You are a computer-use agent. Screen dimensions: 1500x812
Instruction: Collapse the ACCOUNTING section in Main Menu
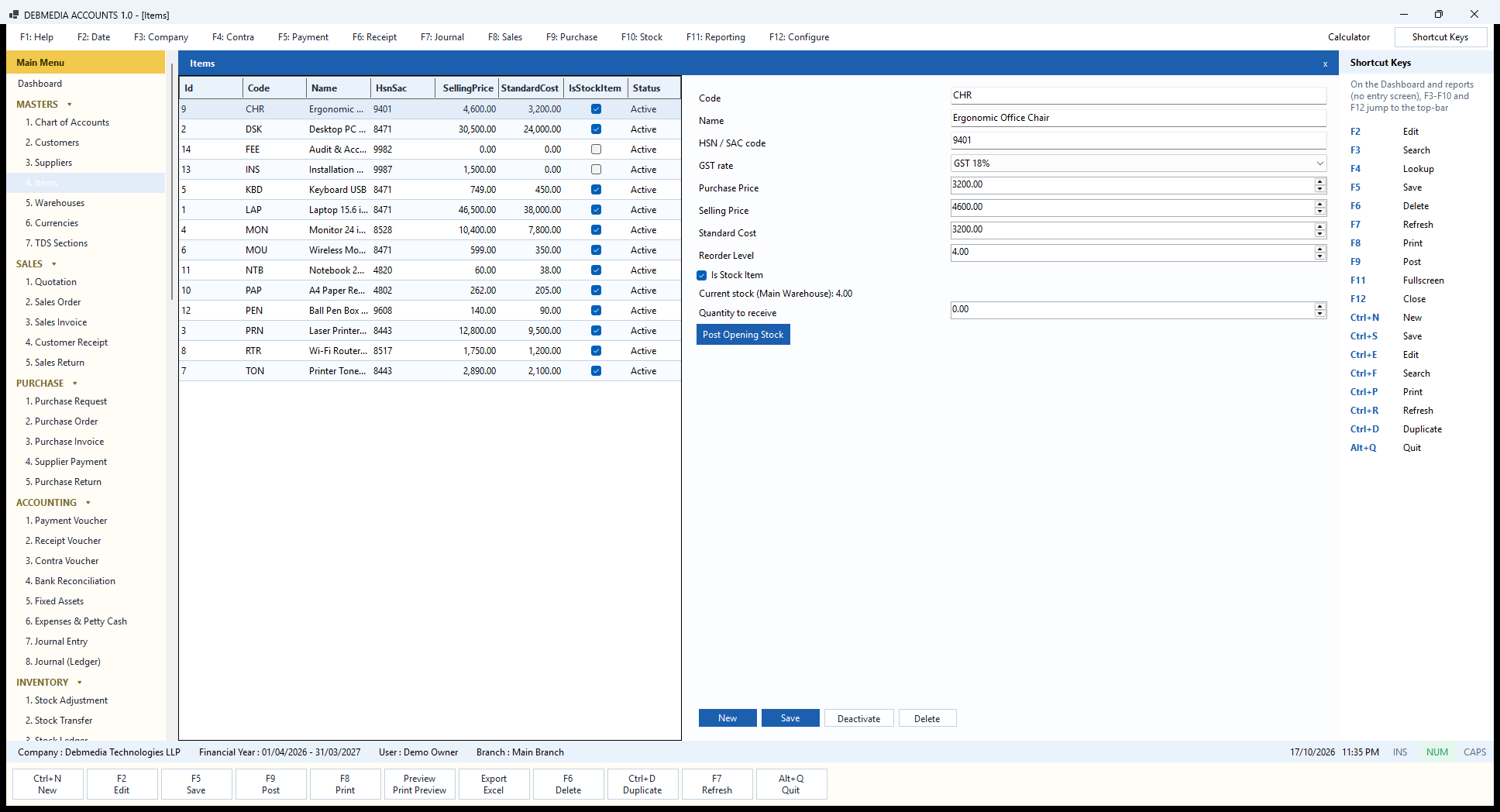pyautogui.click(x=88, y=503)
